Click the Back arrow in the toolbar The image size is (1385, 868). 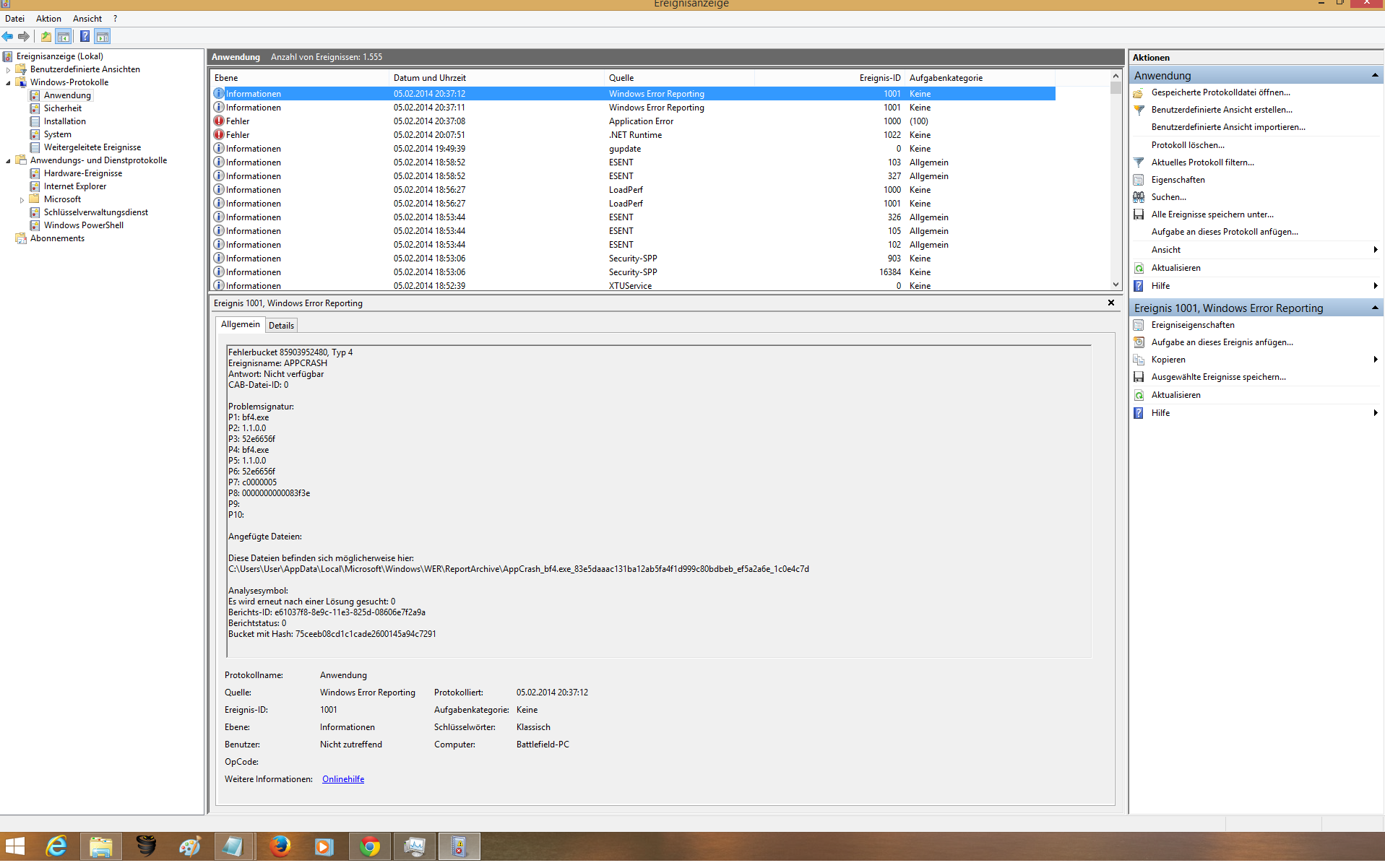click(x=7, y=36)
